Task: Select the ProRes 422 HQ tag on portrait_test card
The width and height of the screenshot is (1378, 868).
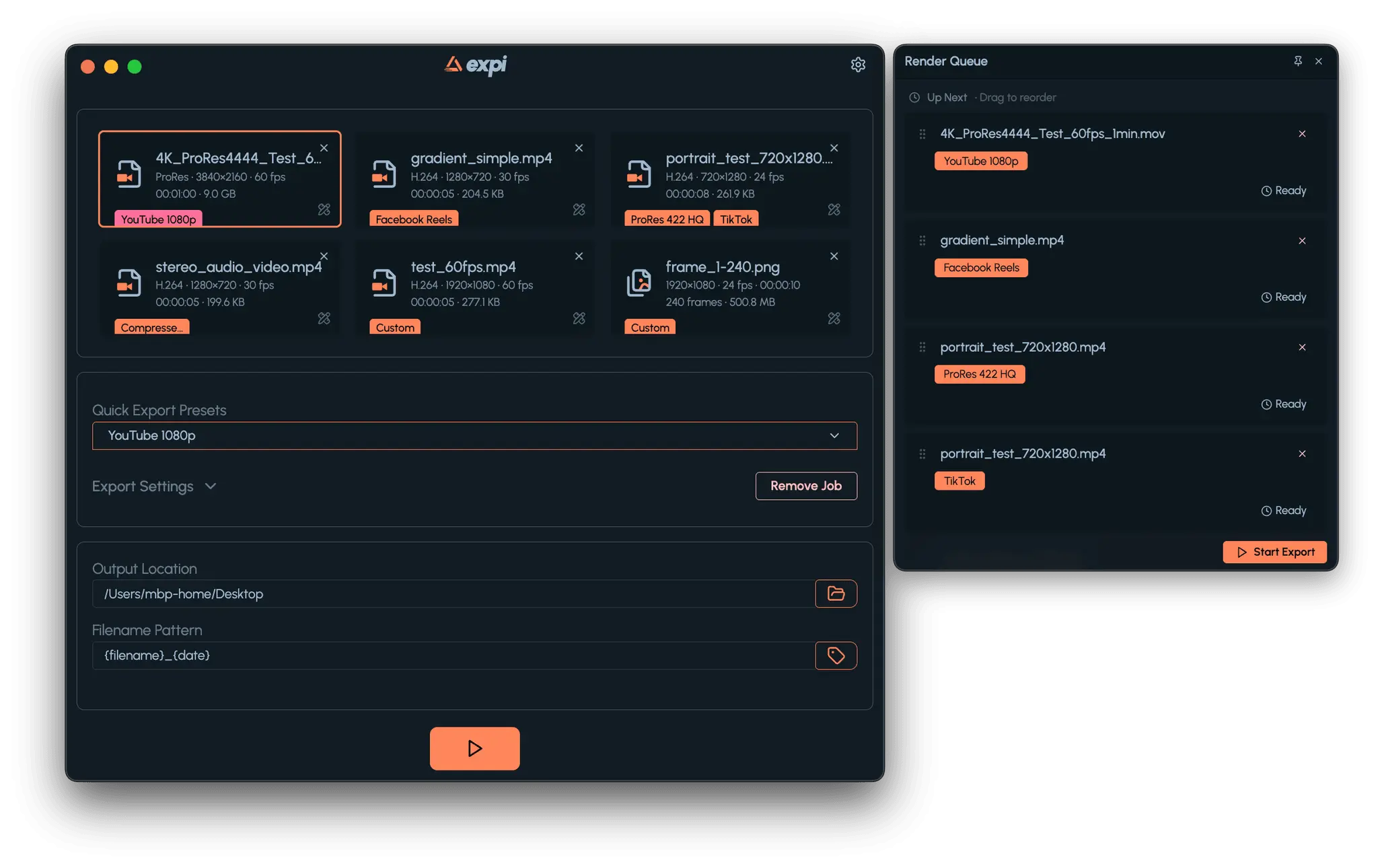Action: (667, 219)
